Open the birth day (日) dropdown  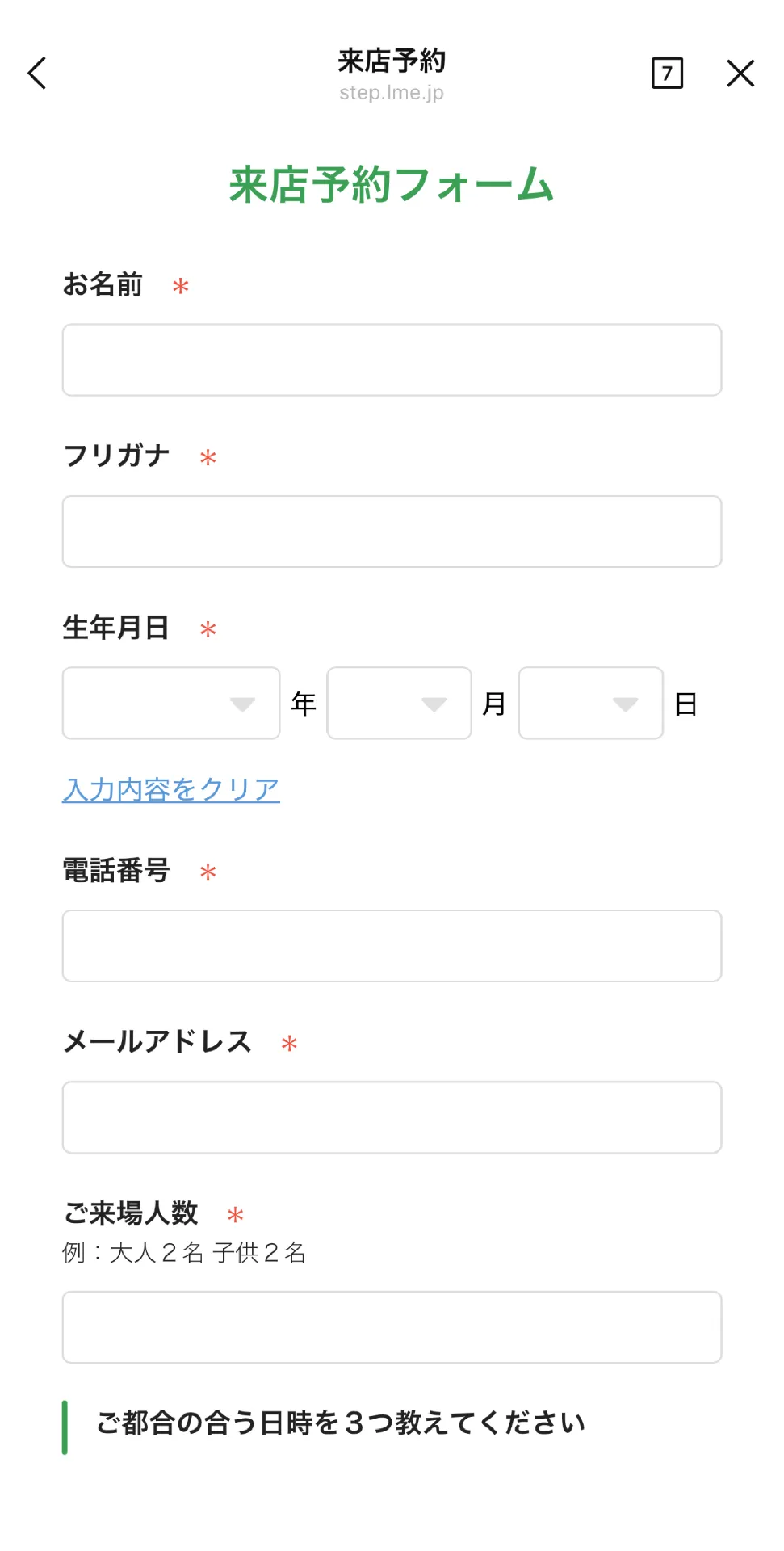(x=590, y=704)
